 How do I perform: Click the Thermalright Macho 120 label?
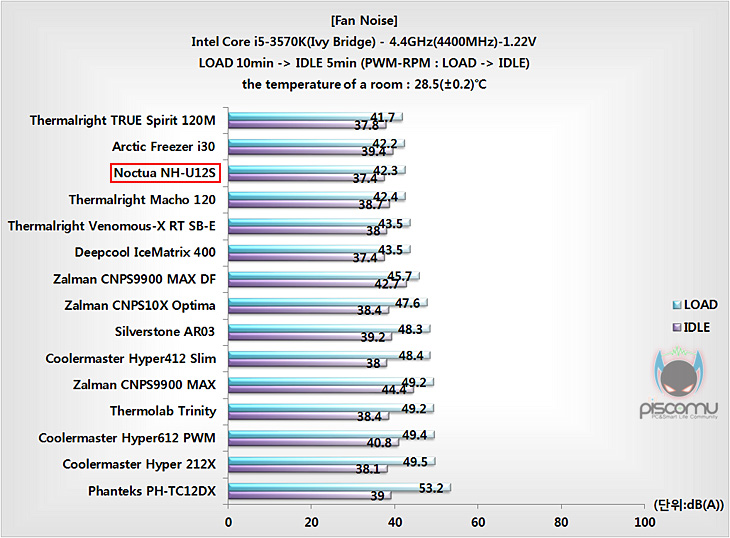tap(142, 200)
